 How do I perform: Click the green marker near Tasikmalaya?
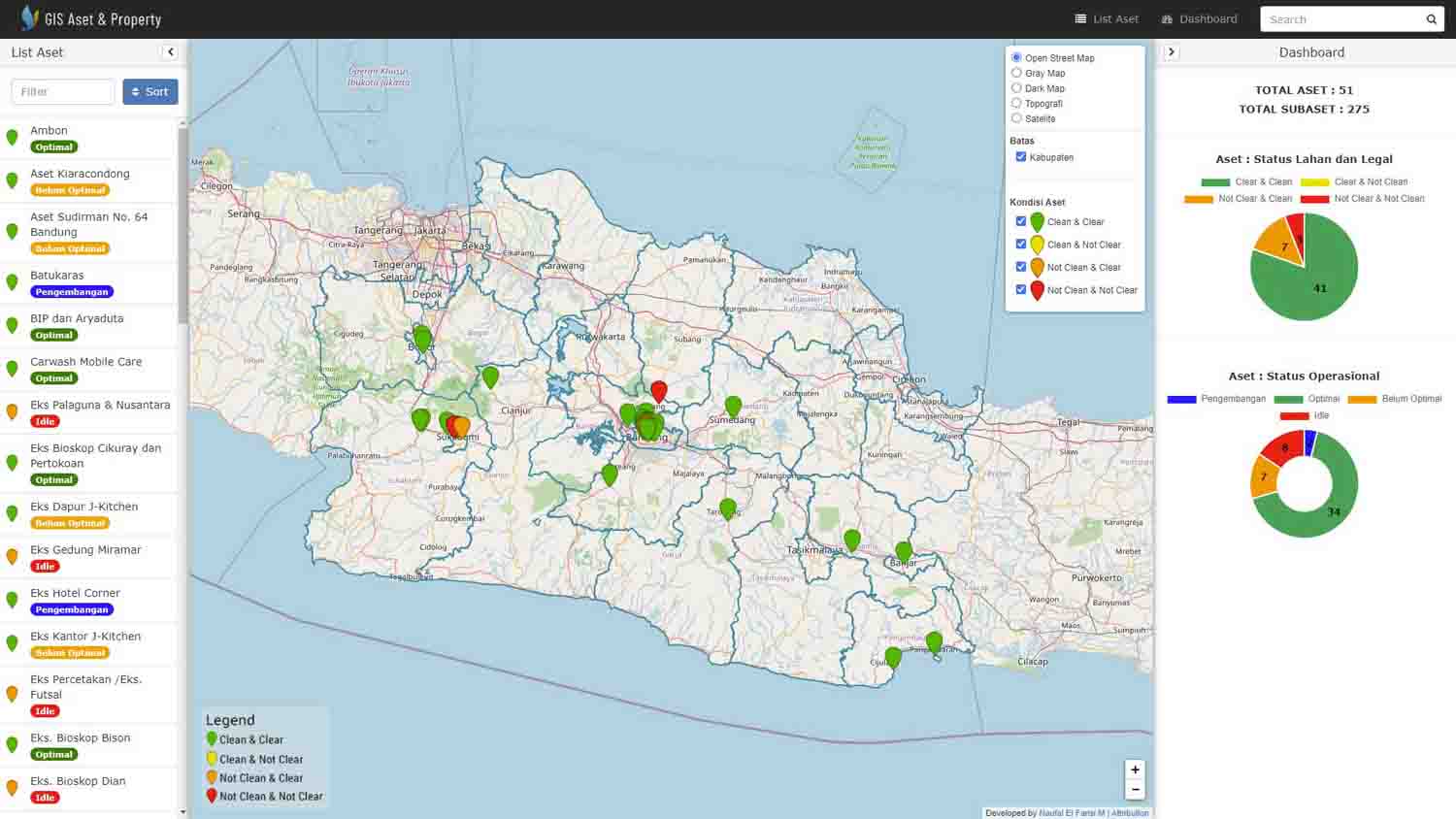pos(852,539)
